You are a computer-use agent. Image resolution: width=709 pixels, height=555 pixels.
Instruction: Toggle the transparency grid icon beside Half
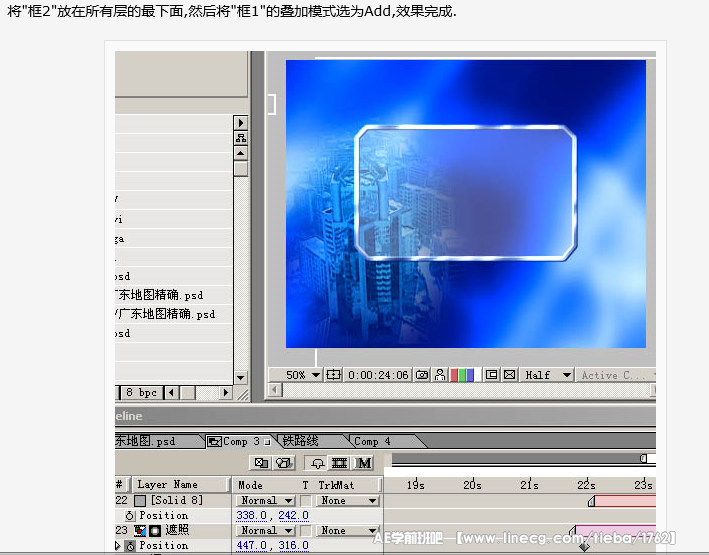pyautogui.click(x=510, y=375)
